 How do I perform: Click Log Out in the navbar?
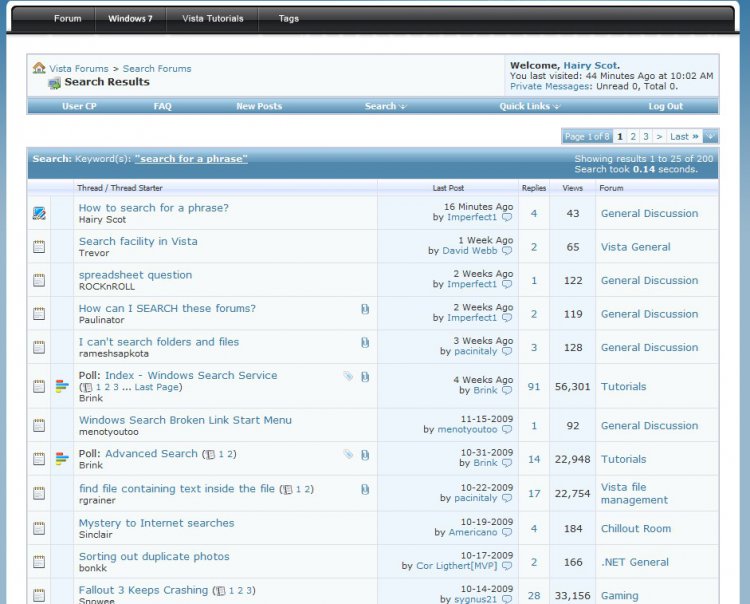665,106
